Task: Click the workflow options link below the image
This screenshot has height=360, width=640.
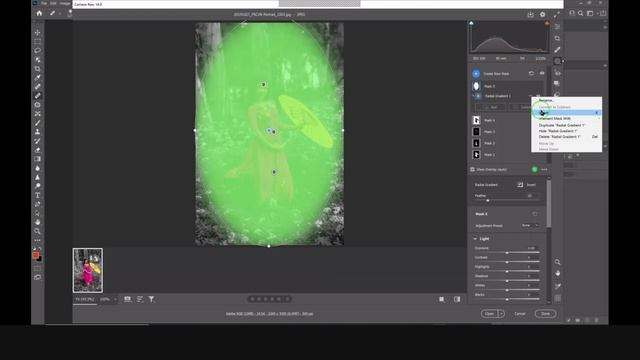Action: point(269,314)
